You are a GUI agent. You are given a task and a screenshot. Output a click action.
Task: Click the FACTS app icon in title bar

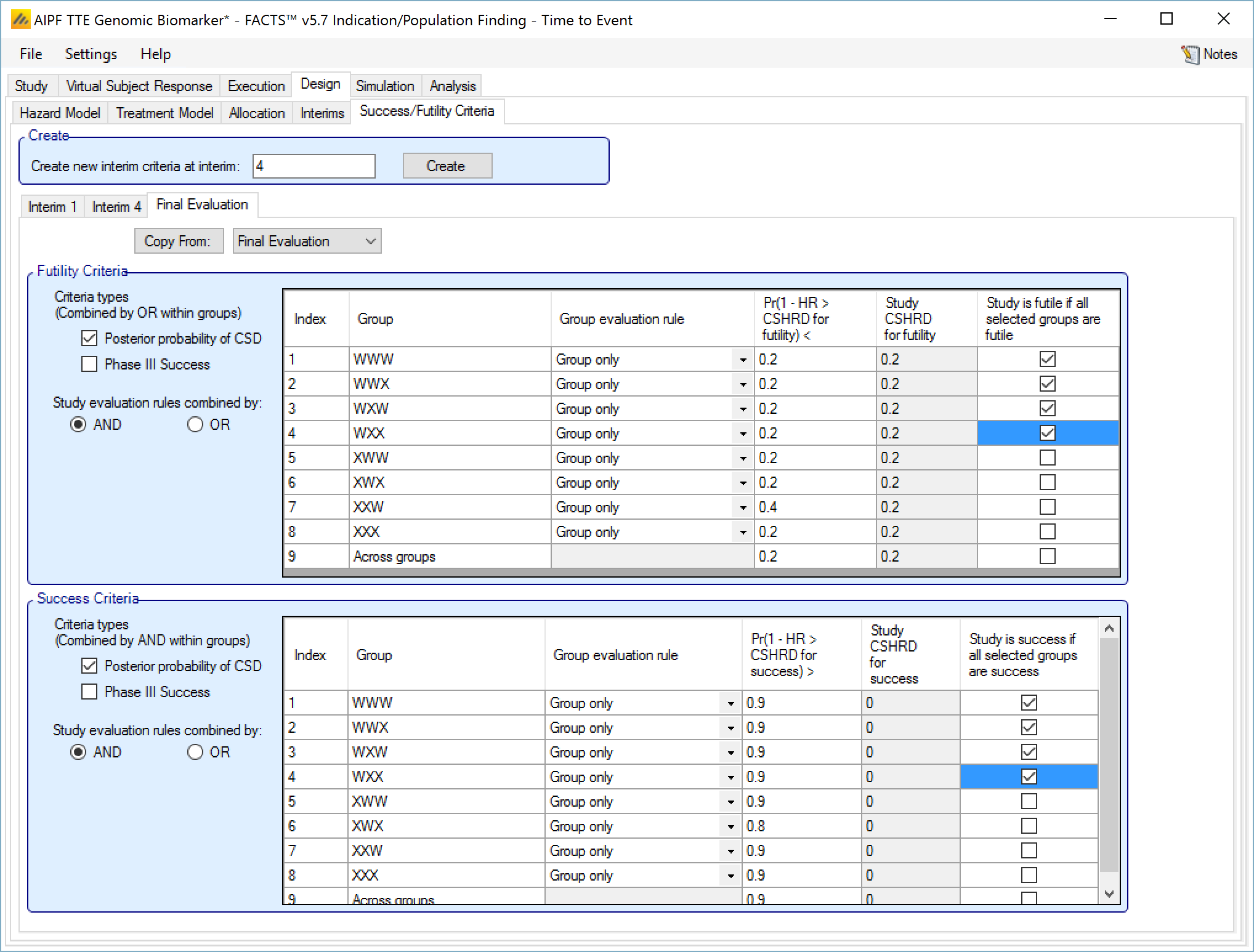click(x=20, y=20)
